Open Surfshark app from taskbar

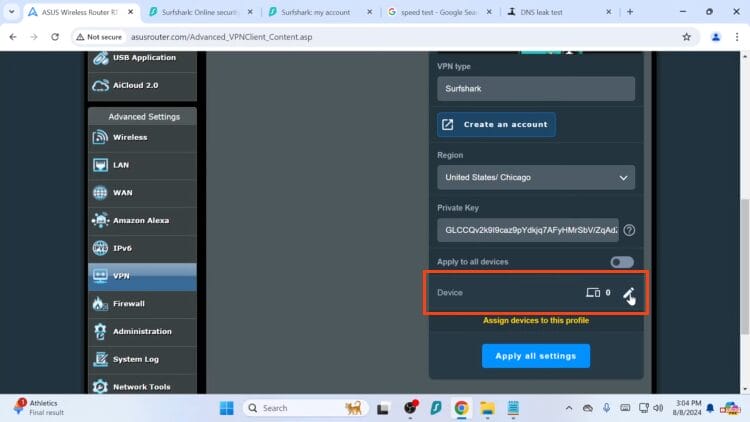[436, 408]
